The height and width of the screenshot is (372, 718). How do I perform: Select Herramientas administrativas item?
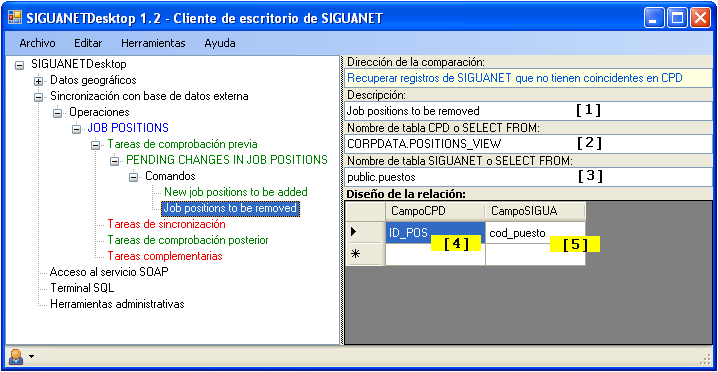coord(117,304)
